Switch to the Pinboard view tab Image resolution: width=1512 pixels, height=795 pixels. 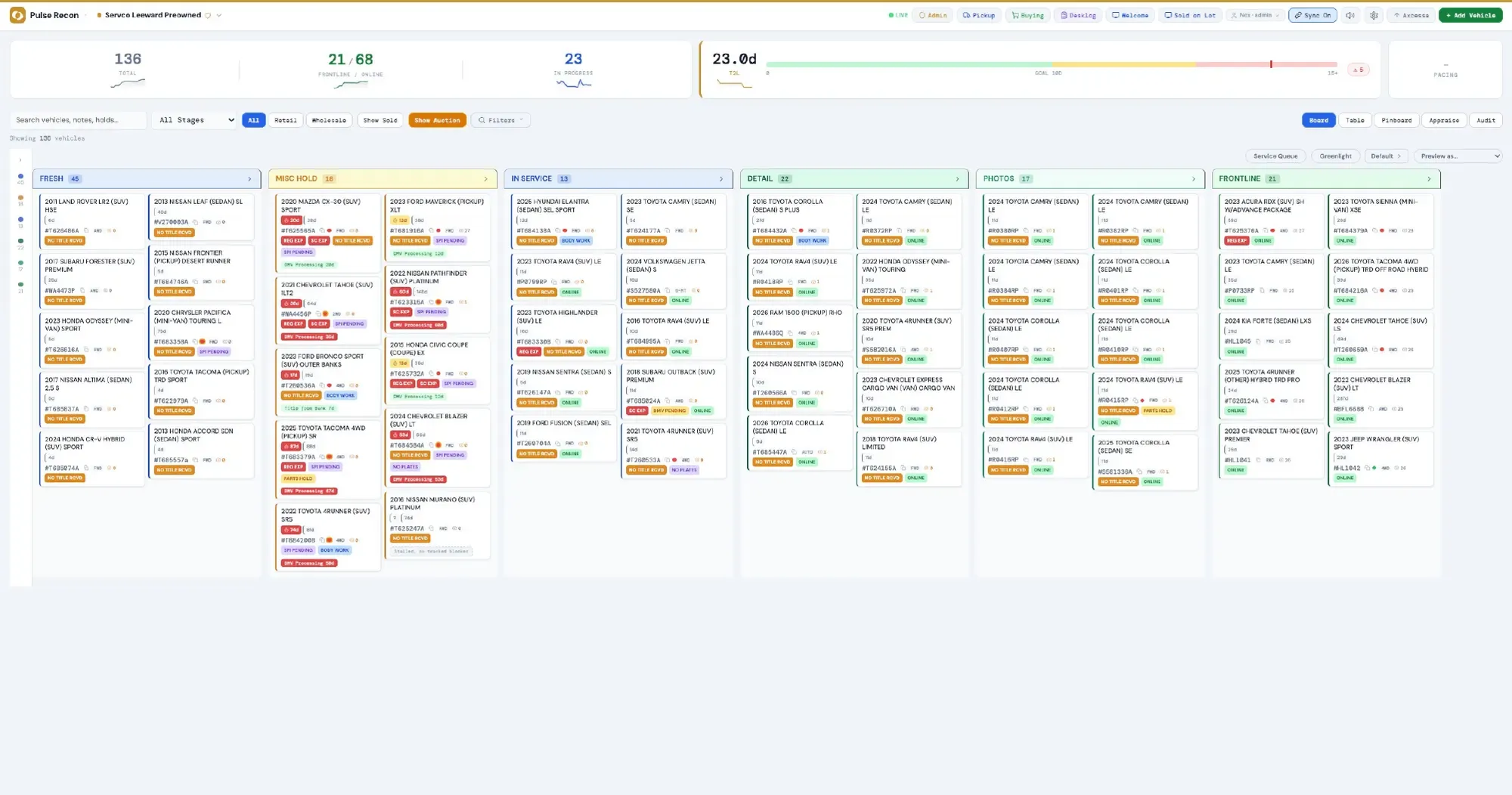[1396, 120]
